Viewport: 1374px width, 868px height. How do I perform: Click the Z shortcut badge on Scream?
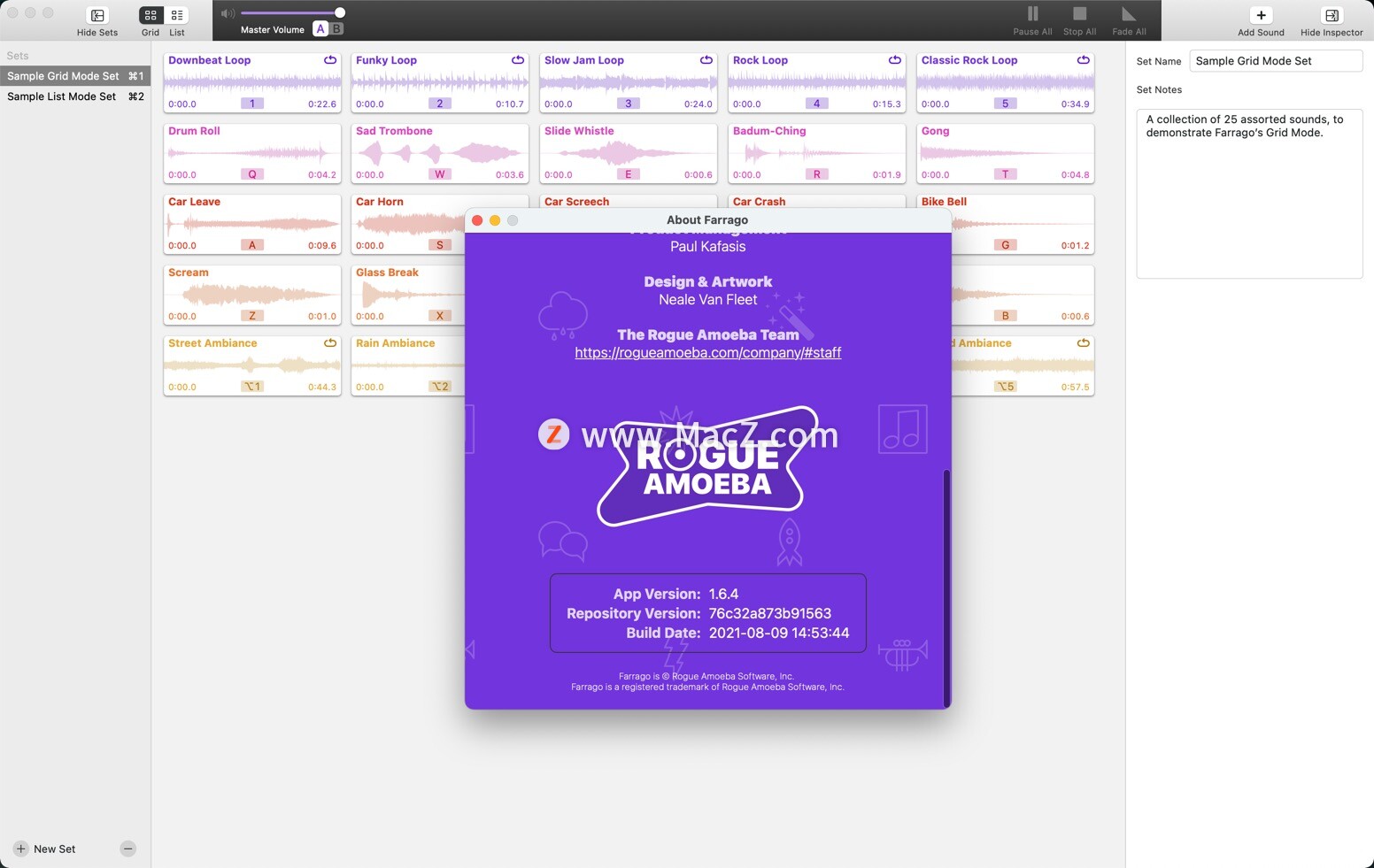(252, 316)
